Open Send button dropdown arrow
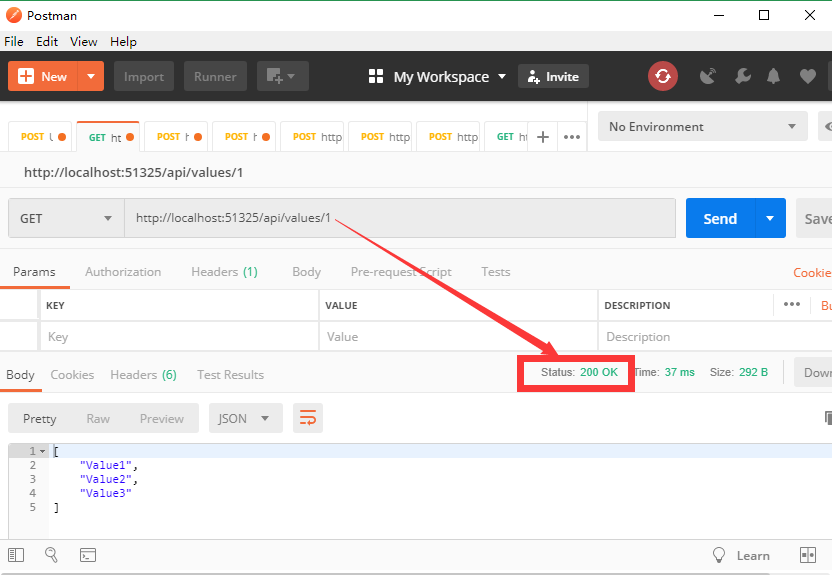The width and height of the screenshot is (832, 575). (770, 218)
